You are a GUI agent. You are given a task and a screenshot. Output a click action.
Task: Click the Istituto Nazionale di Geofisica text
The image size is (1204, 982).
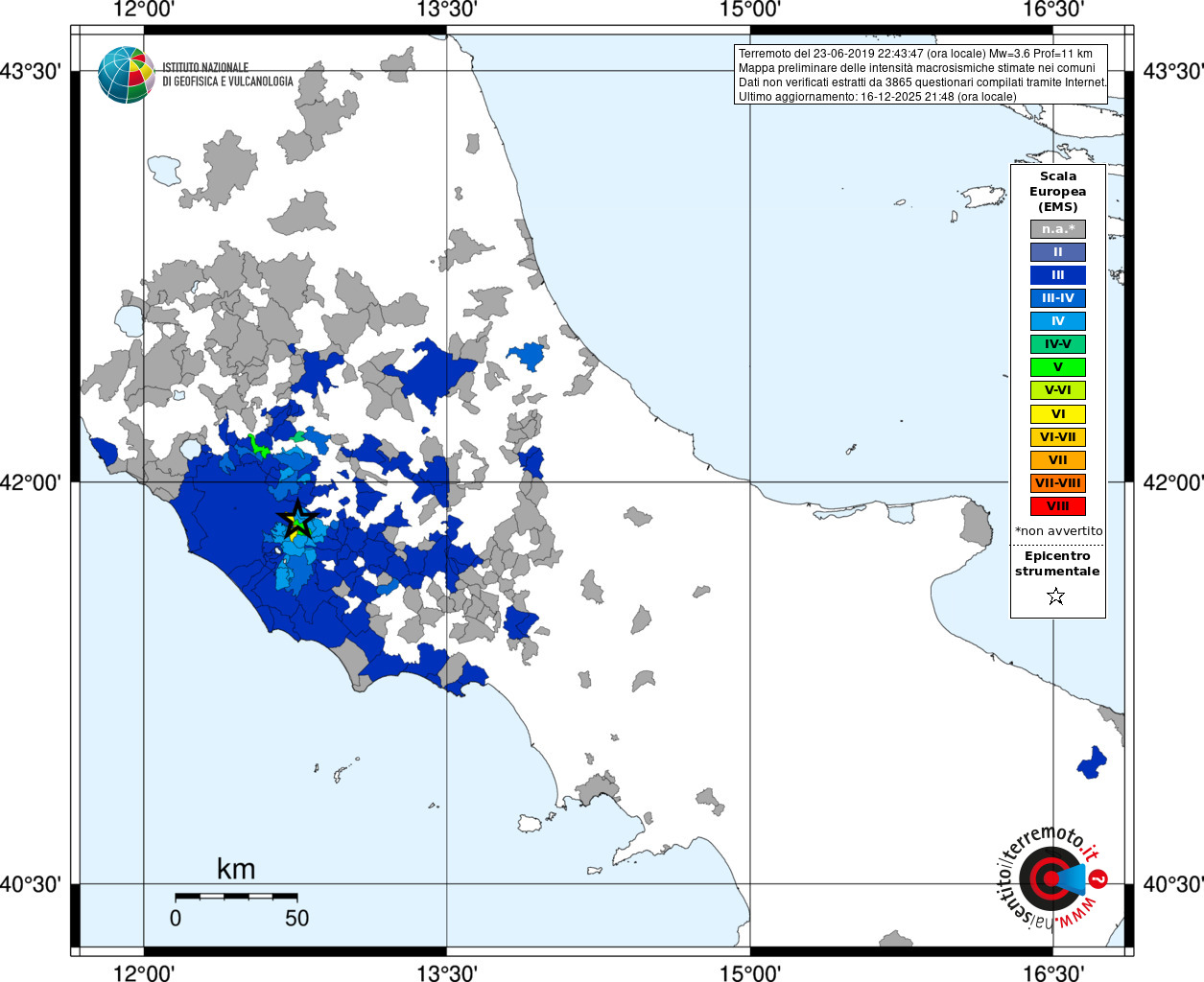[227, 75]
